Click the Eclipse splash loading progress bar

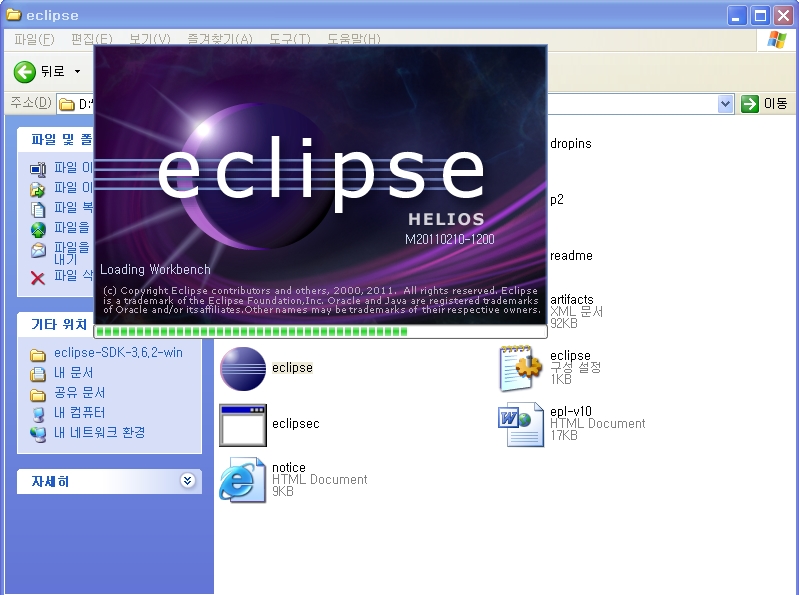tap(321, 332)
